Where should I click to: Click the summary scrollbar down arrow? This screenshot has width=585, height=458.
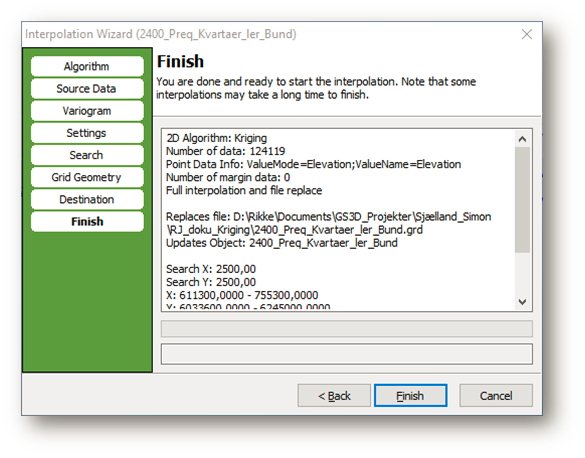pyautogui.click(x=522, y=302)
